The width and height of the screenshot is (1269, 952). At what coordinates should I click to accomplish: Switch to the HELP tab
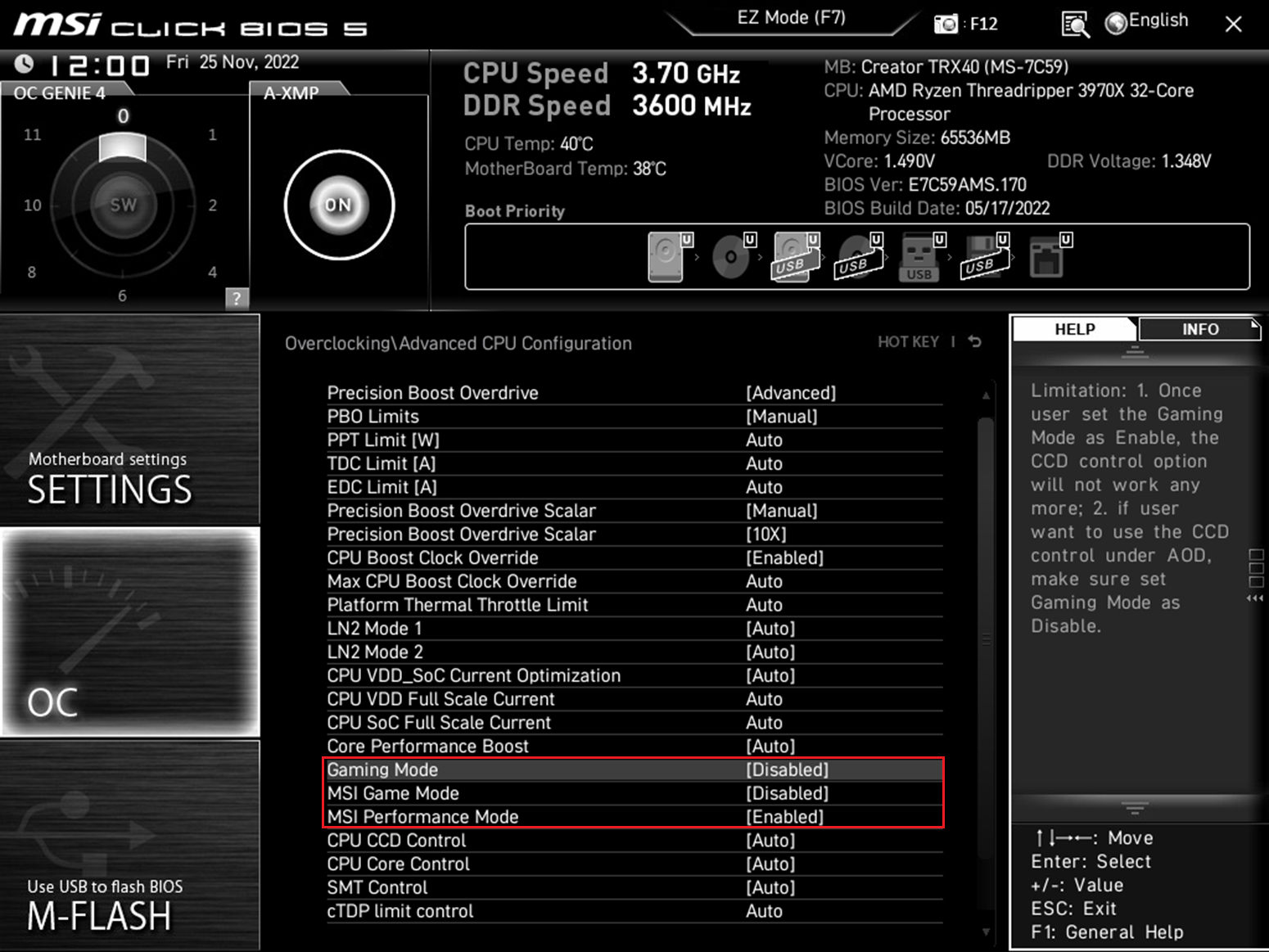[1074, 329]
